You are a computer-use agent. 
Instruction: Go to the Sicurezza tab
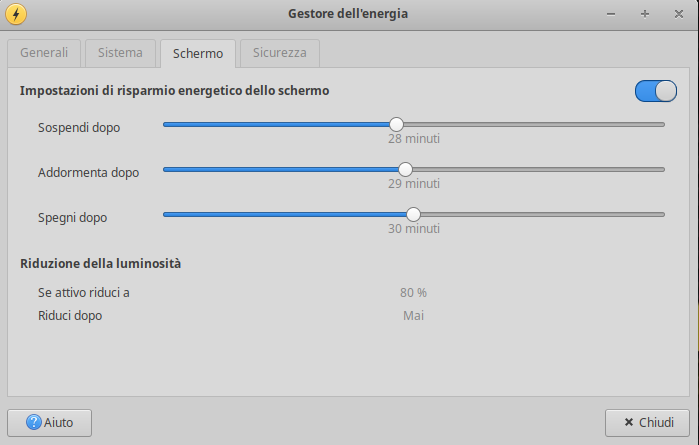(280, 53)
